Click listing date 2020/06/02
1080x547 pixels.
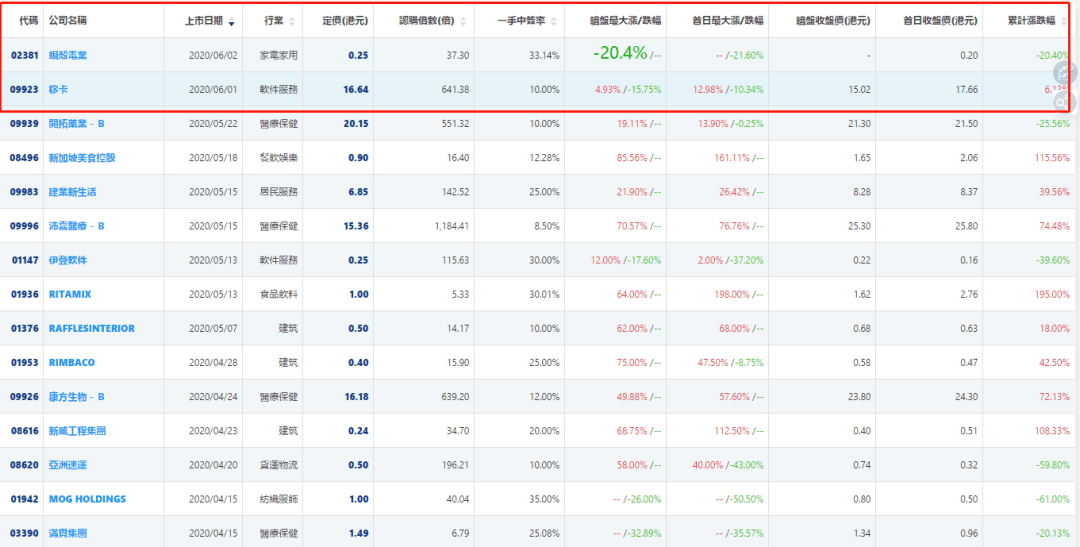tap(213, 55)
